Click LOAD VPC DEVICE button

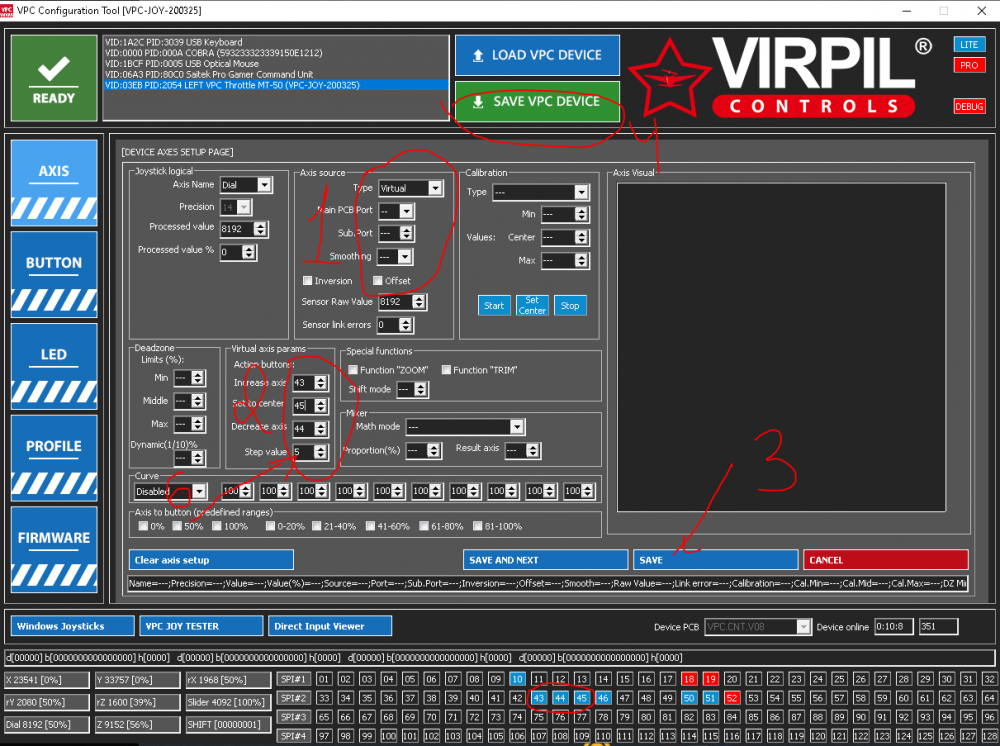click(537, 55)
